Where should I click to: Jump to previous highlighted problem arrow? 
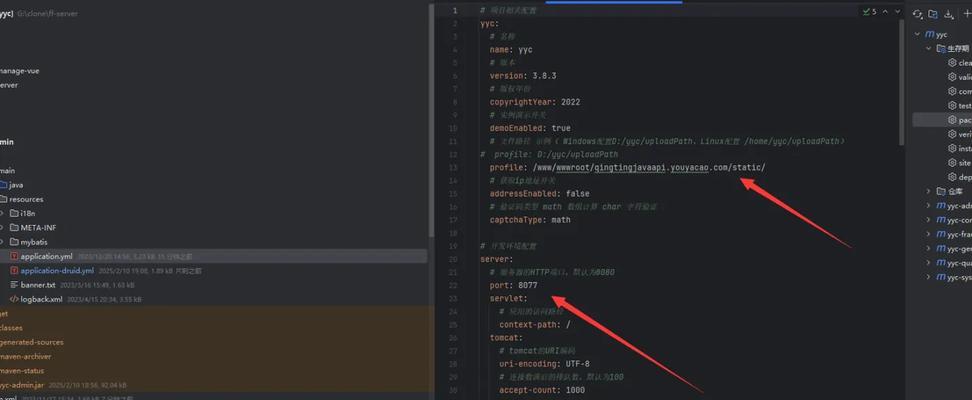coord(884,12)
